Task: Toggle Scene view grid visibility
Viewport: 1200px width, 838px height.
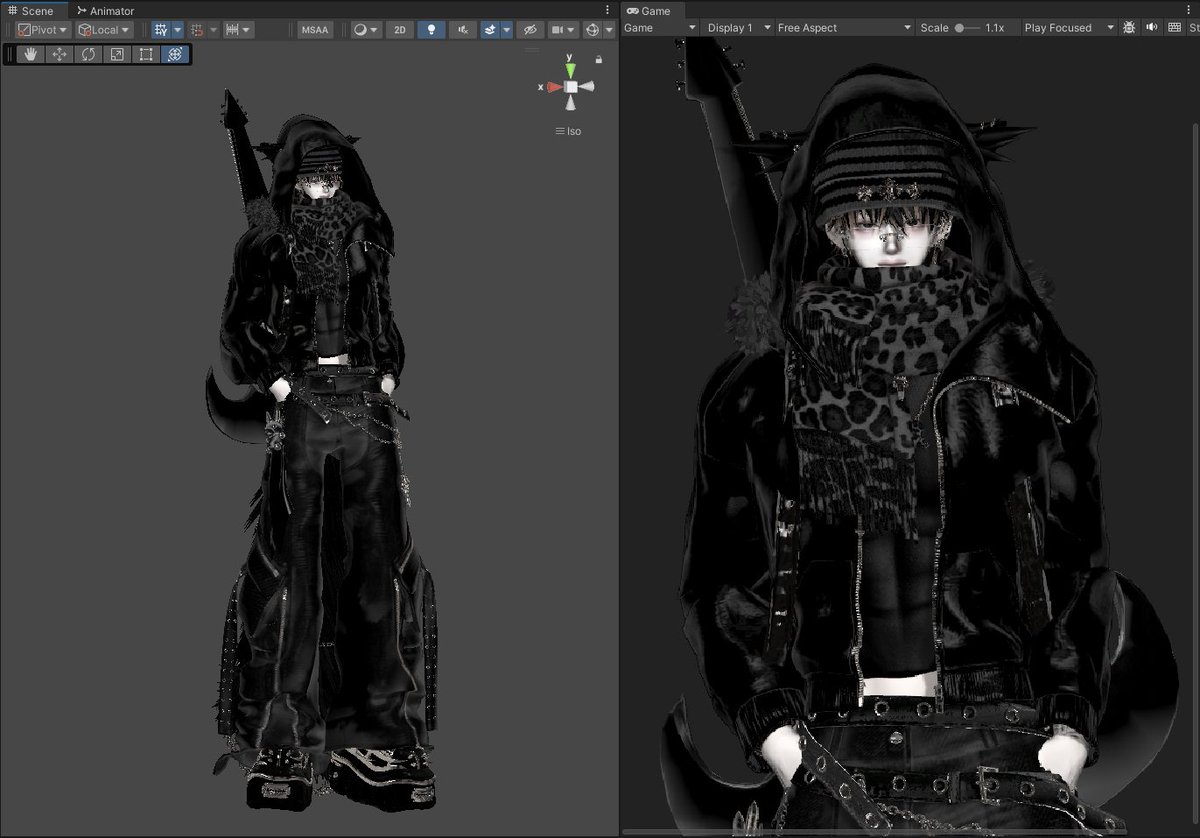Action: click(161, 30)
